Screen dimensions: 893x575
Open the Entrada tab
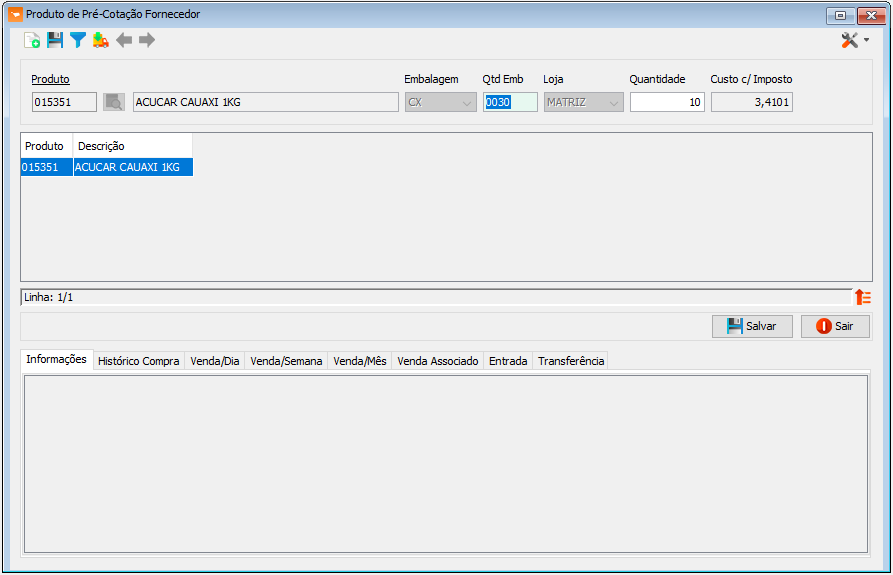[x=508, y=361]
